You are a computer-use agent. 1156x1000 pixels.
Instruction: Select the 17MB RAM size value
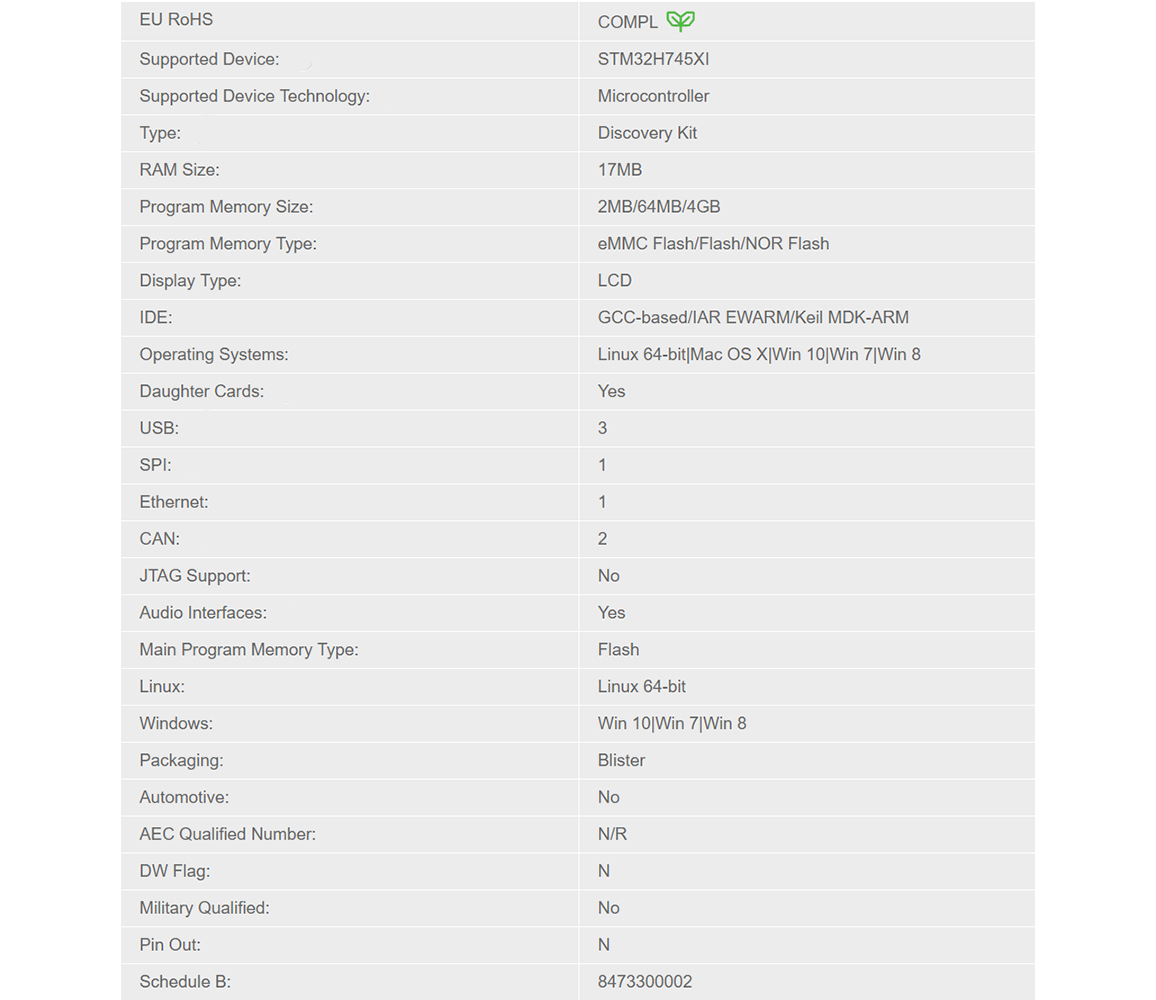click(620, 170)
